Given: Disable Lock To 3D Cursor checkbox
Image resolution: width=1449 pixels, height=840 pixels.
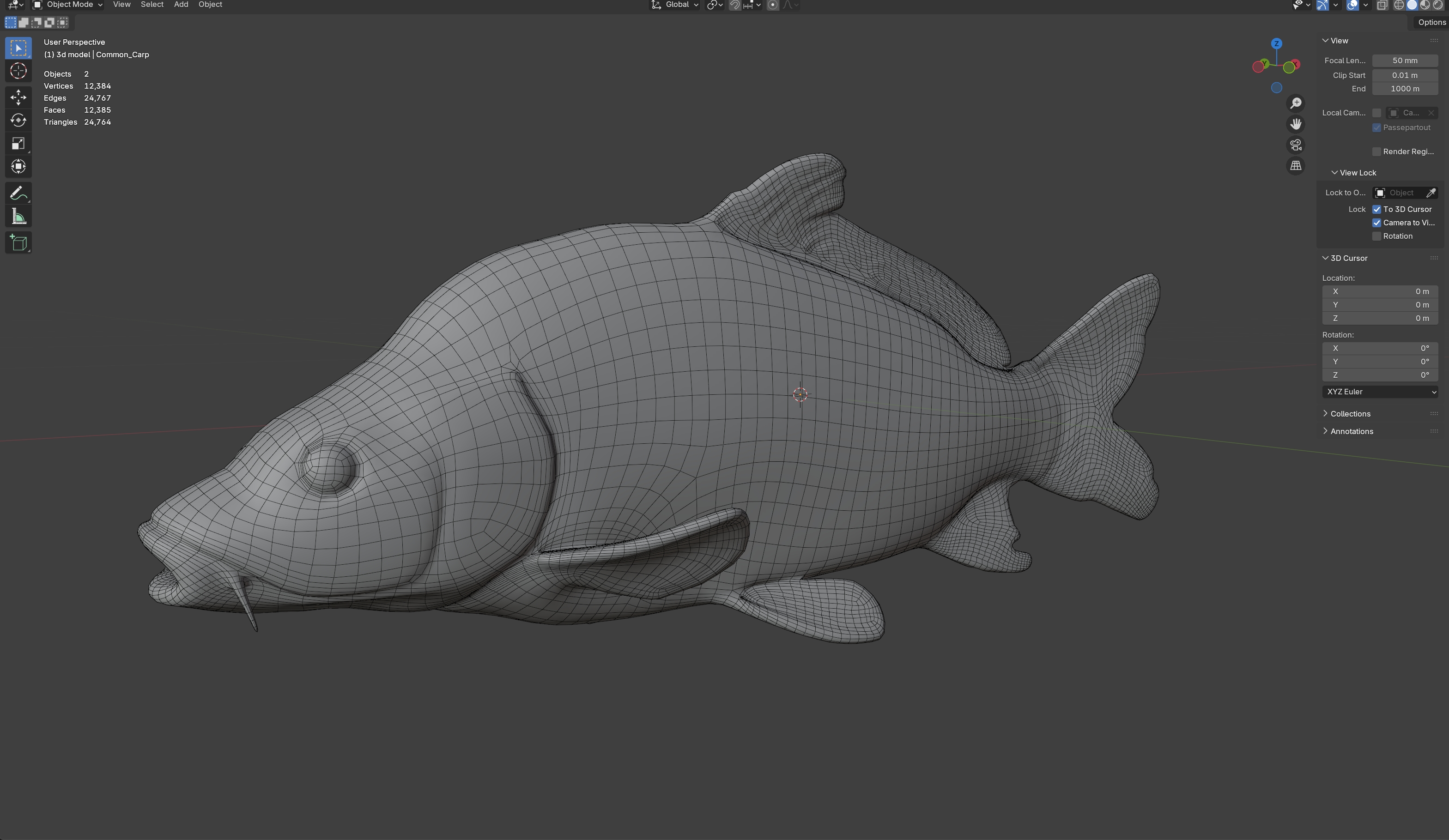Looking at the screenshot, I should pos(1376,209).
